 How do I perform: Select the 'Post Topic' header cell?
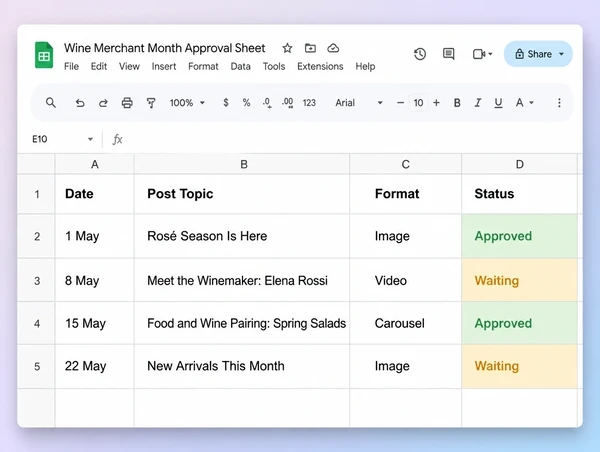click(242, 194)
